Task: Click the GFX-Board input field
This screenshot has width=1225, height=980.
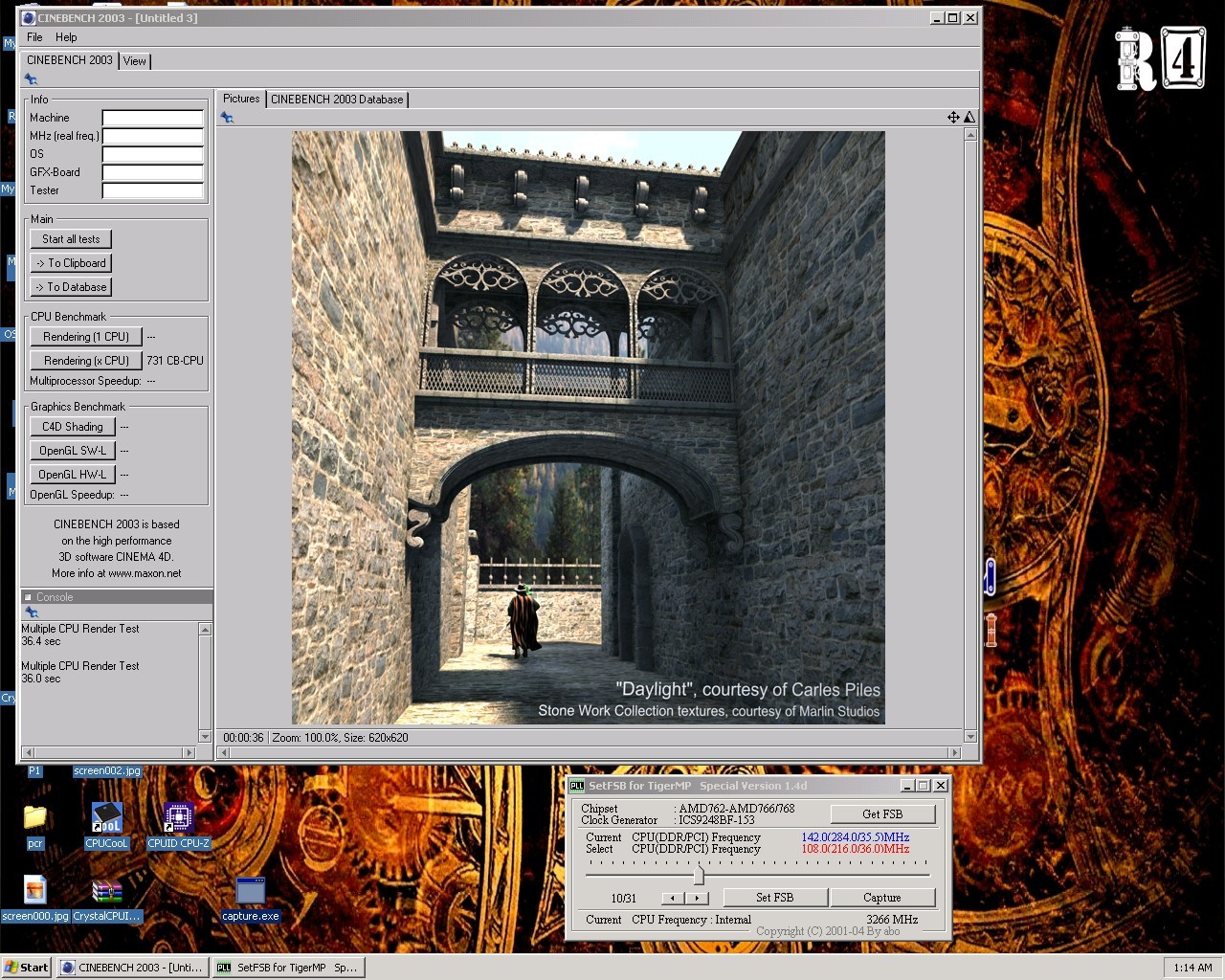Action: (x=153, y=172)
